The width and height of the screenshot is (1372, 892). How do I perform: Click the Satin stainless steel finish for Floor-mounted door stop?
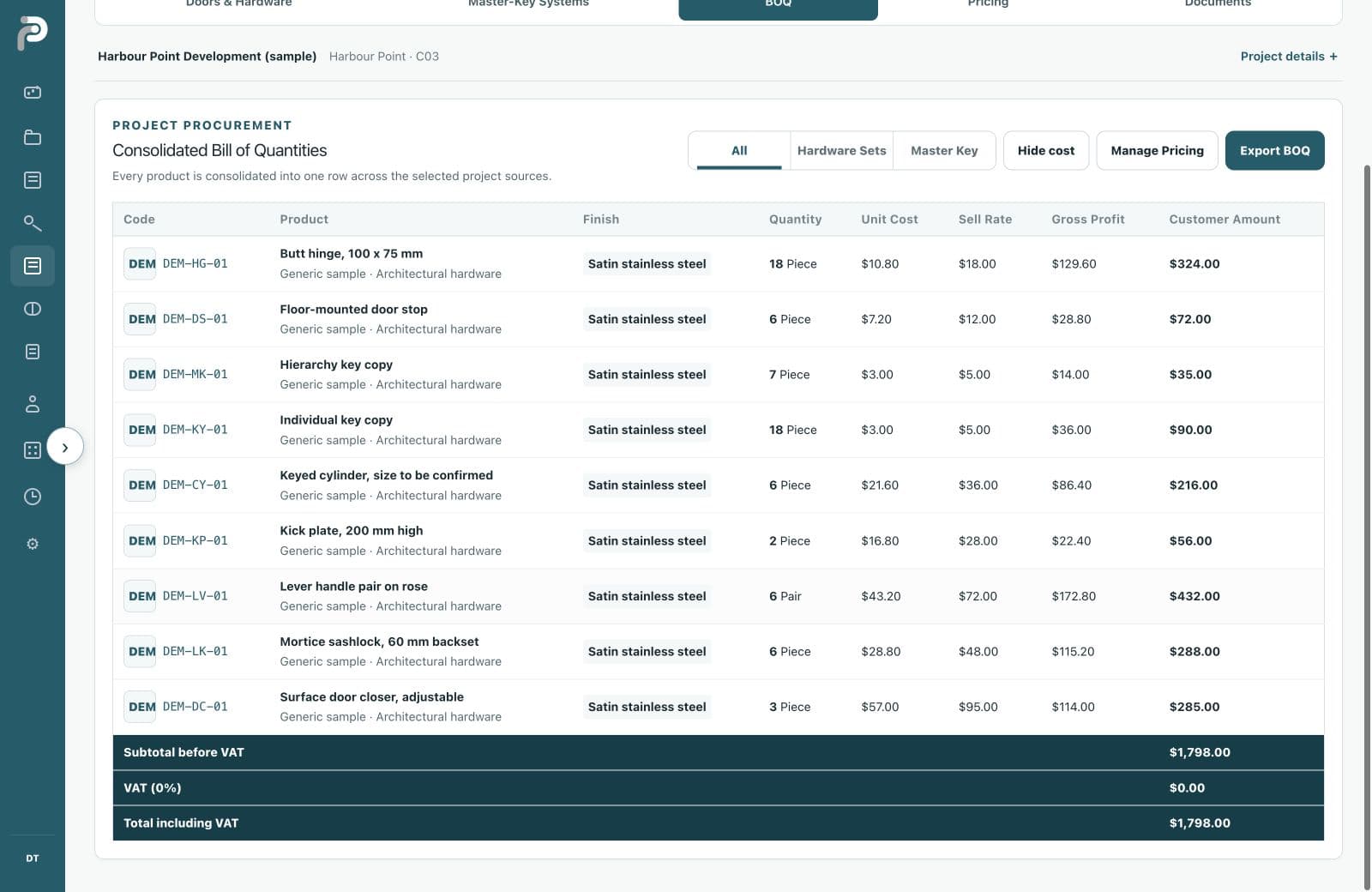647,319
